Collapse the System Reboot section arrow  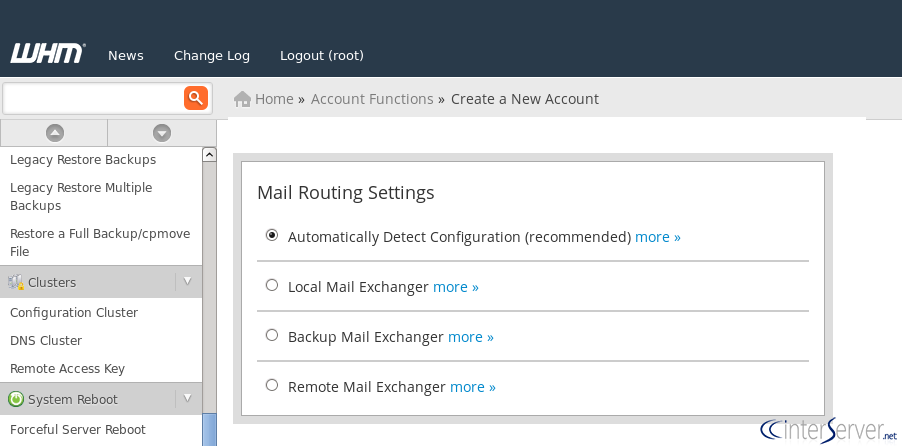point(187,398)
